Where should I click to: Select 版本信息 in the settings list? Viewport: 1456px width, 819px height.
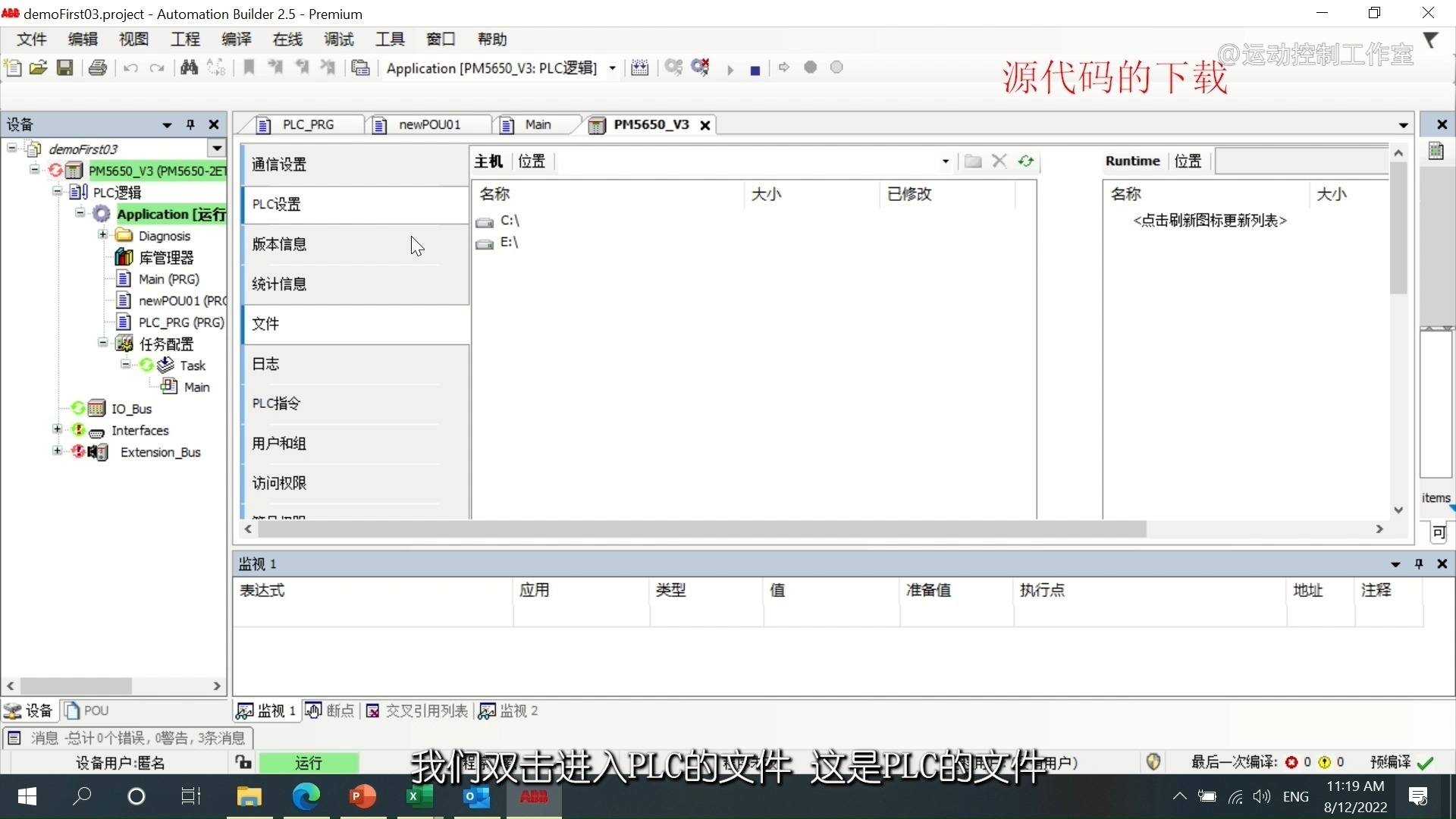pos(280,243)
